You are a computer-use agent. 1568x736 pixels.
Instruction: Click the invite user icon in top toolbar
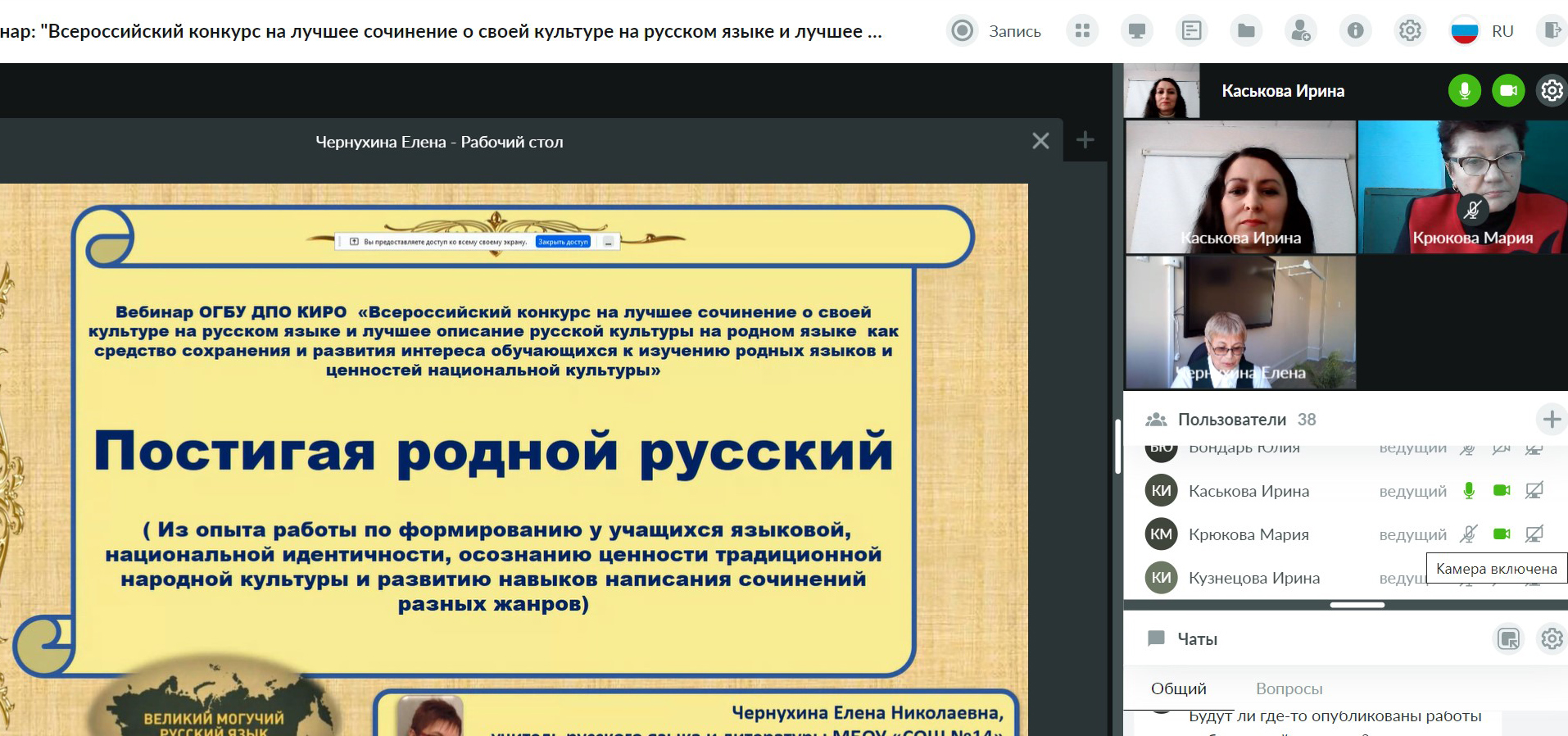click(1301, 31)
